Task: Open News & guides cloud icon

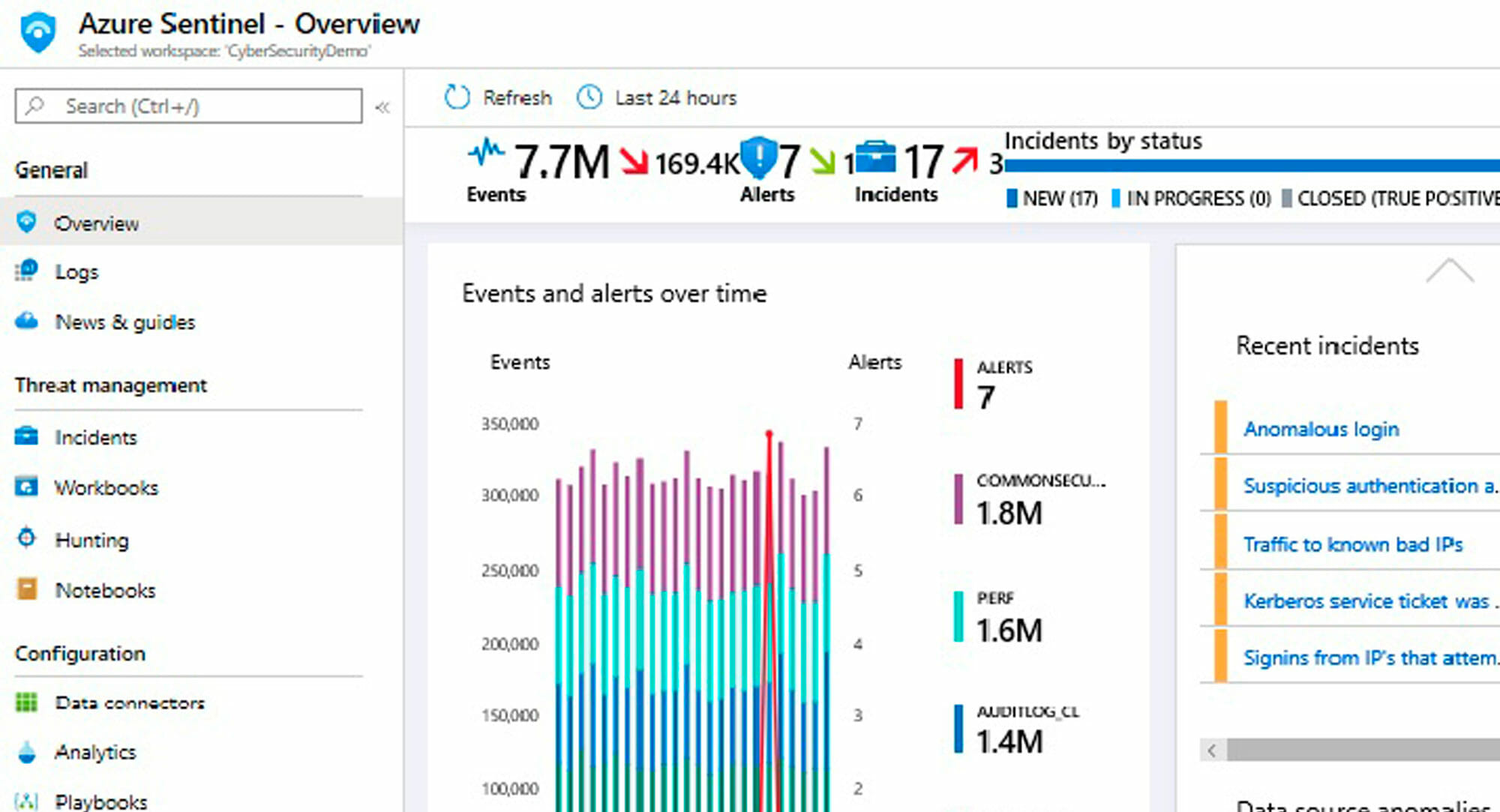Action: 27,321
